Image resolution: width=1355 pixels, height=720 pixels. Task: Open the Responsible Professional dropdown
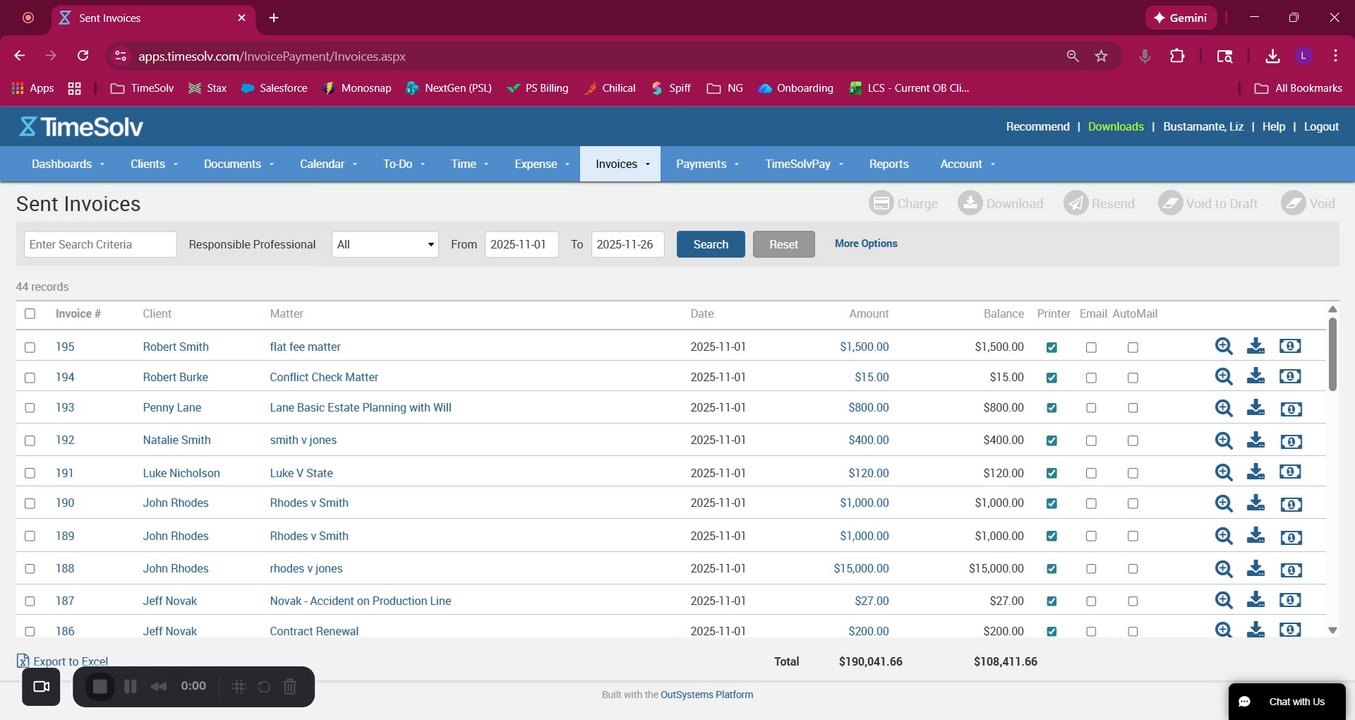[385, 244]
